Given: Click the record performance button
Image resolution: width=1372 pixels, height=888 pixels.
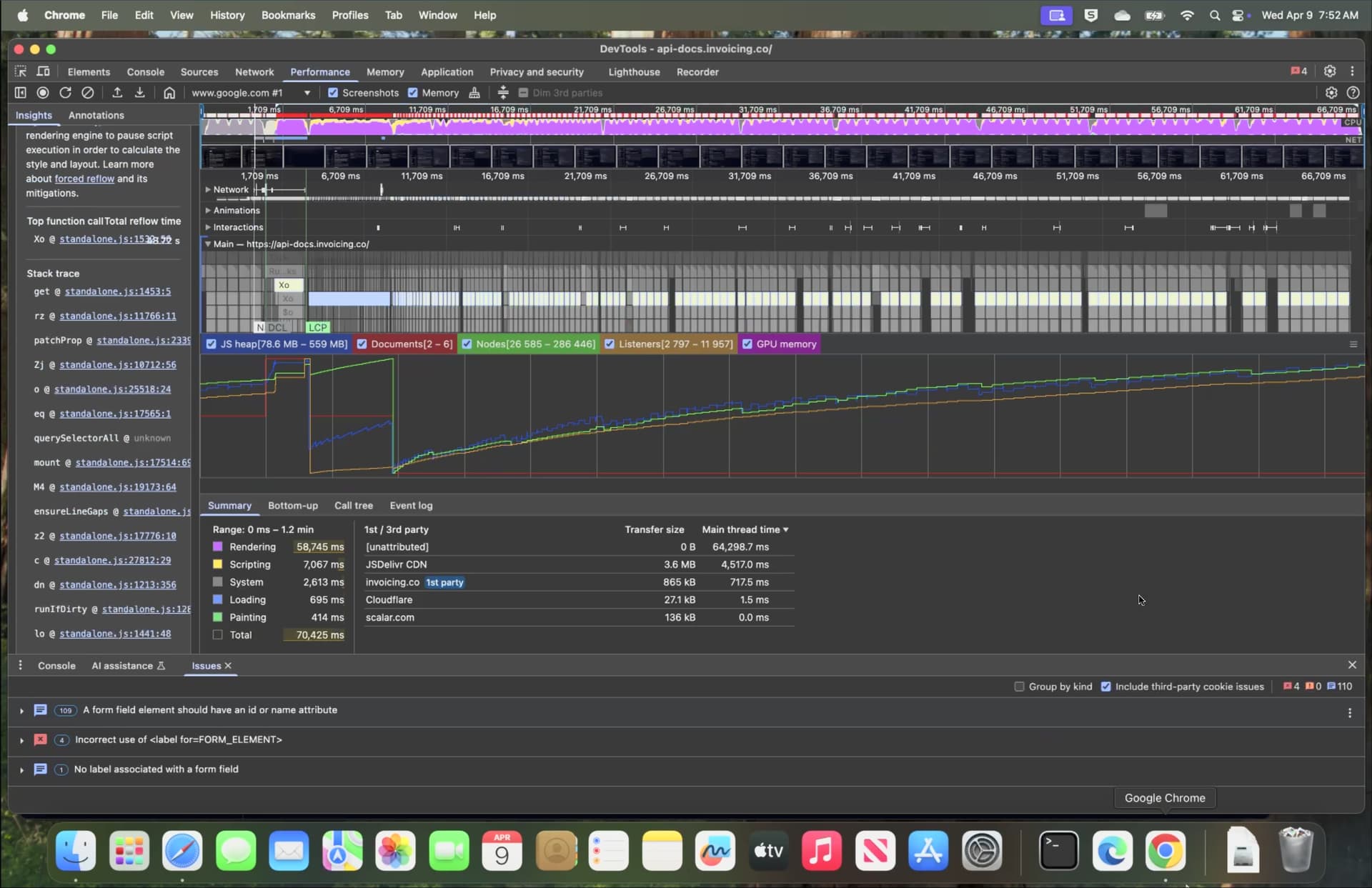Looking at the screenshot, I should (43, 93).
